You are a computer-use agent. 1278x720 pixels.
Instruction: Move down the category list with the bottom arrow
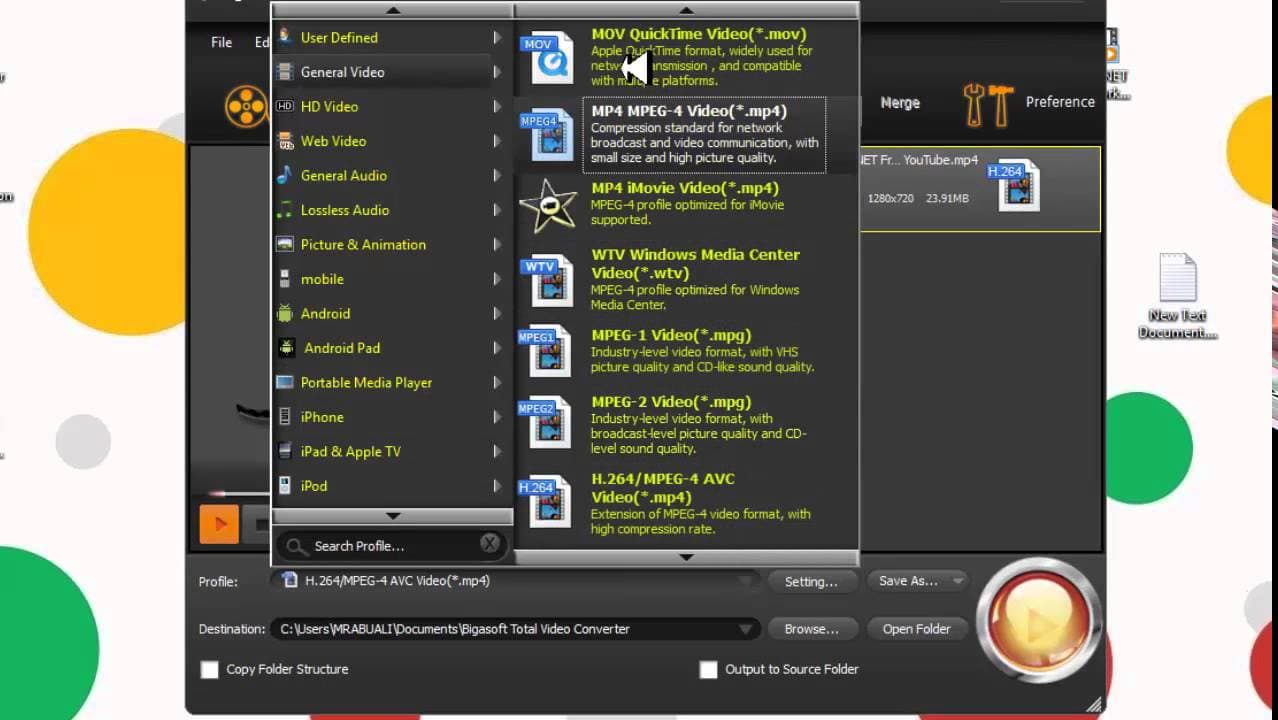click(393, 517)
